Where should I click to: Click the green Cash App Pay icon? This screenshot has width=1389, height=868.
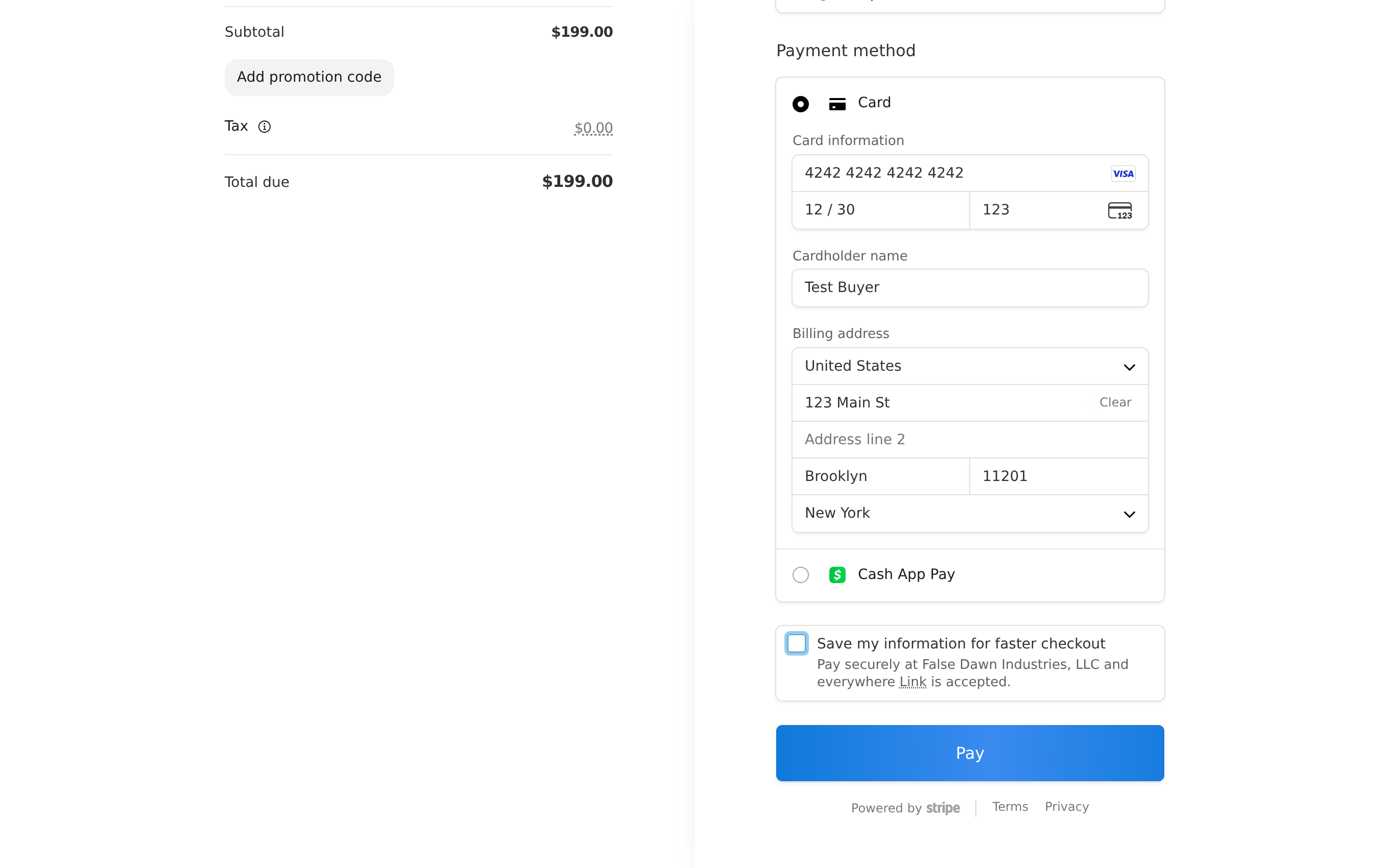tap(837, 574)
